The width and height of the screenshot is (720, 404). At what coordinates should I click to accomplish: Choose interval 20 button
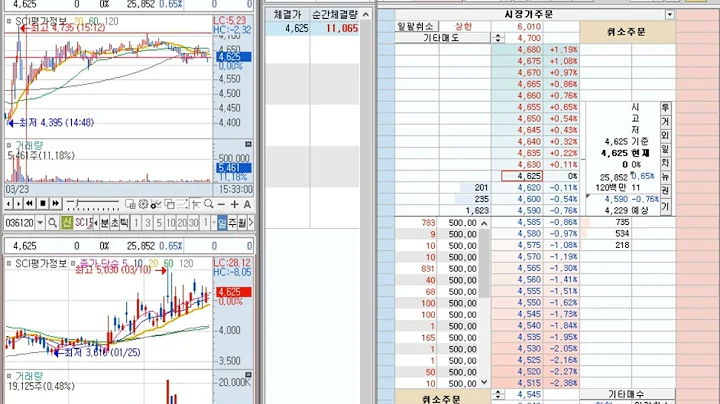[182, 223]
